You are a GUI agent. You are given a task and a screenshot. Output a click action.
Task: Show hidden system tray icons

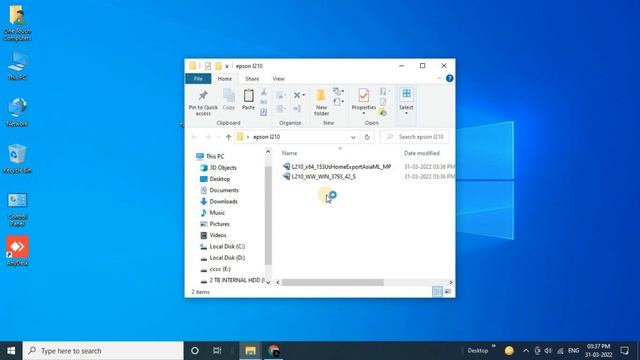click(526, 351)
